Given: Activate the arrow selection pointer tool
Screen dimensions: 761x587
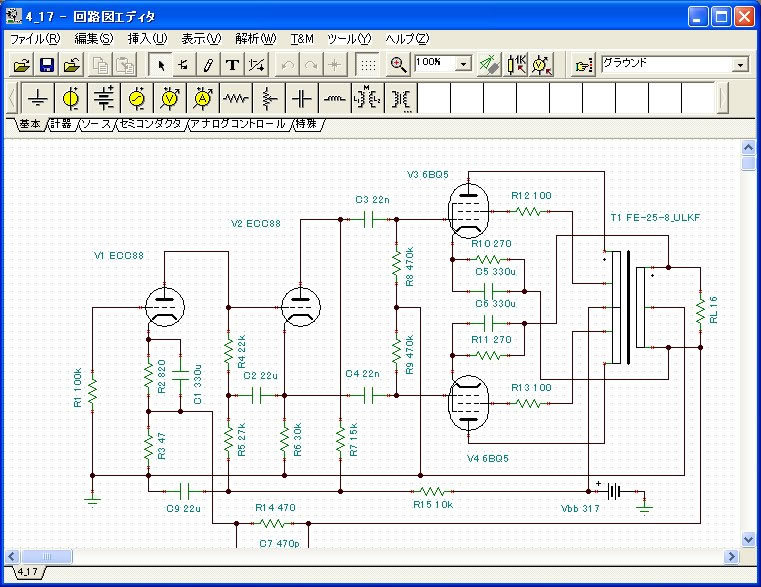Looking at the screenshot, I should (161, 65).
